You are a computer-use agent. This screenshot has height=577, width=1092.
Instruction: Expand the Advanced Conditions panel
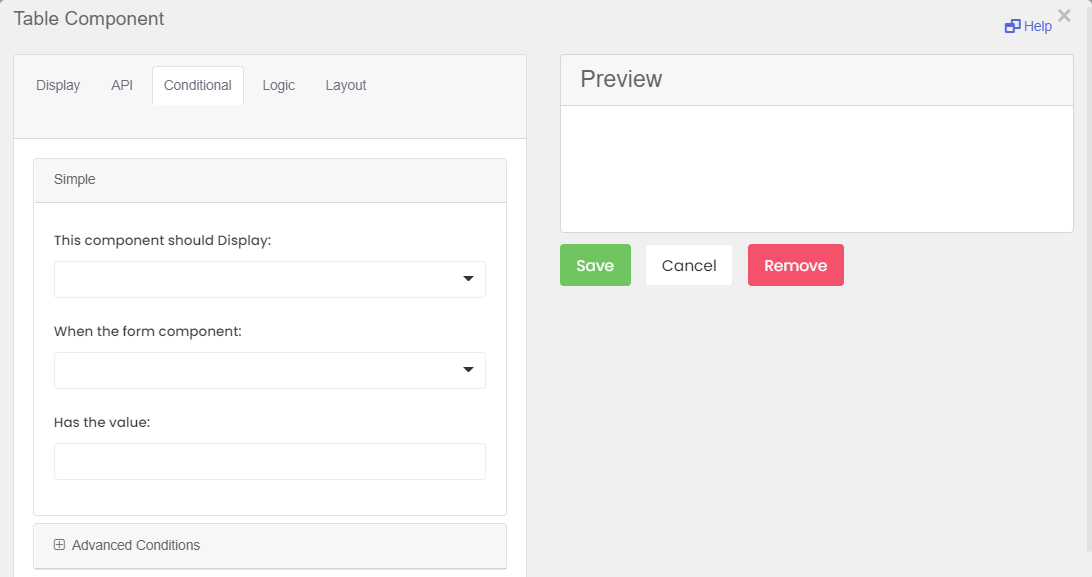tap(270, 546)
